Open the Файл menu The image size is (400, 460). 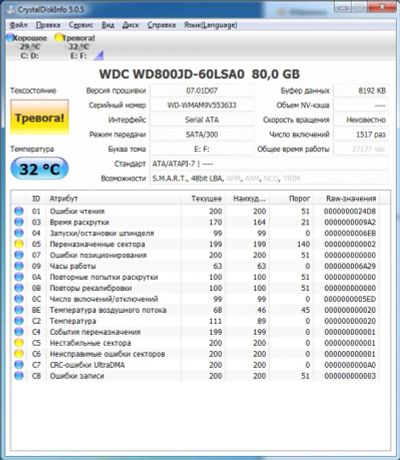click(x=18, y=25)
